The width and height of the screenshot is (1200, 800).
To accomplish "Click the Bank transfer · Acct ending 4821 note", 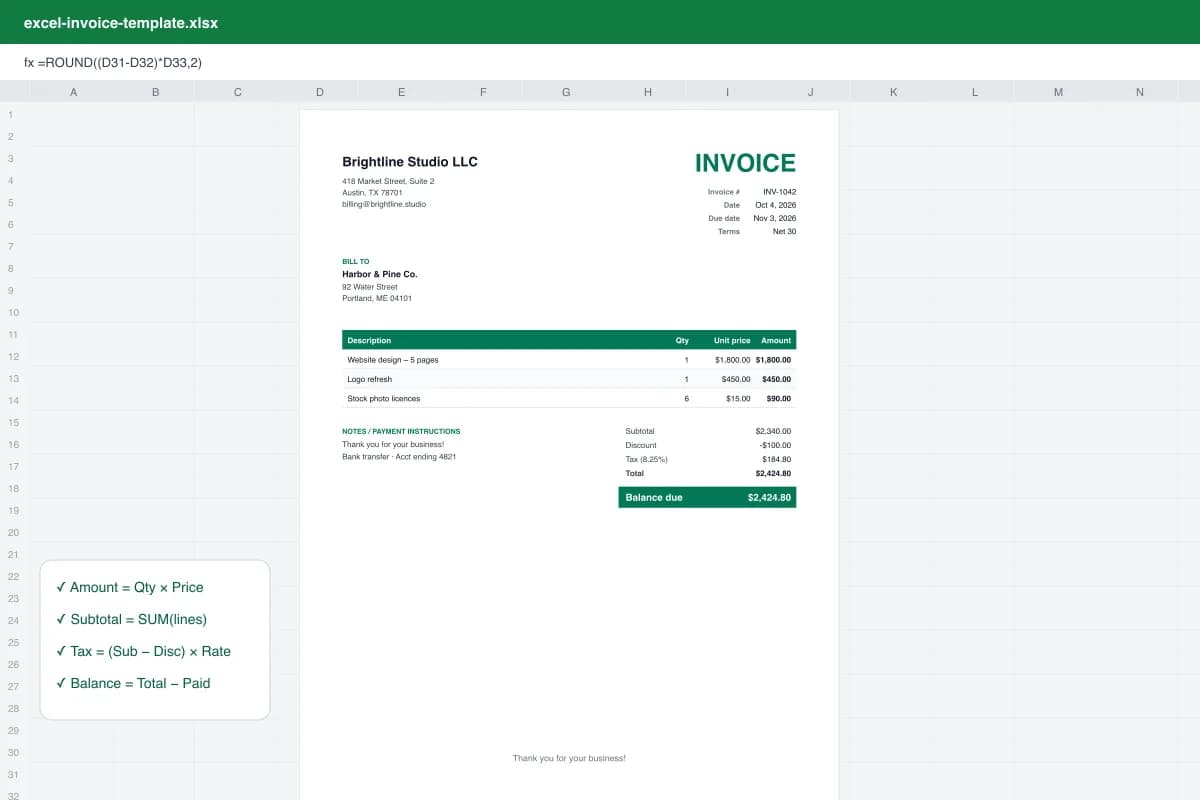I will pyautogui.click(x=399, y=456).
